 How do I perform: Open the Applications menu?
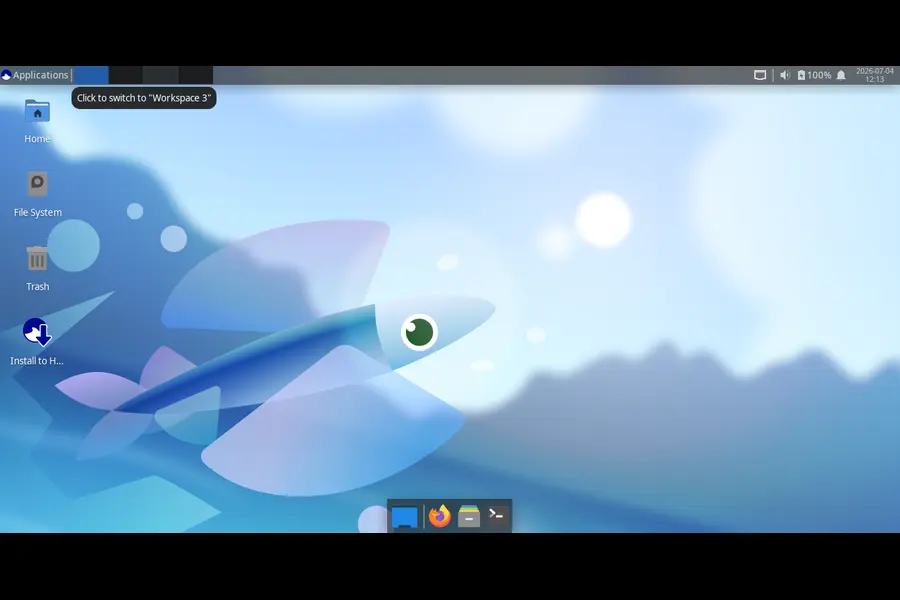[35, 75]
